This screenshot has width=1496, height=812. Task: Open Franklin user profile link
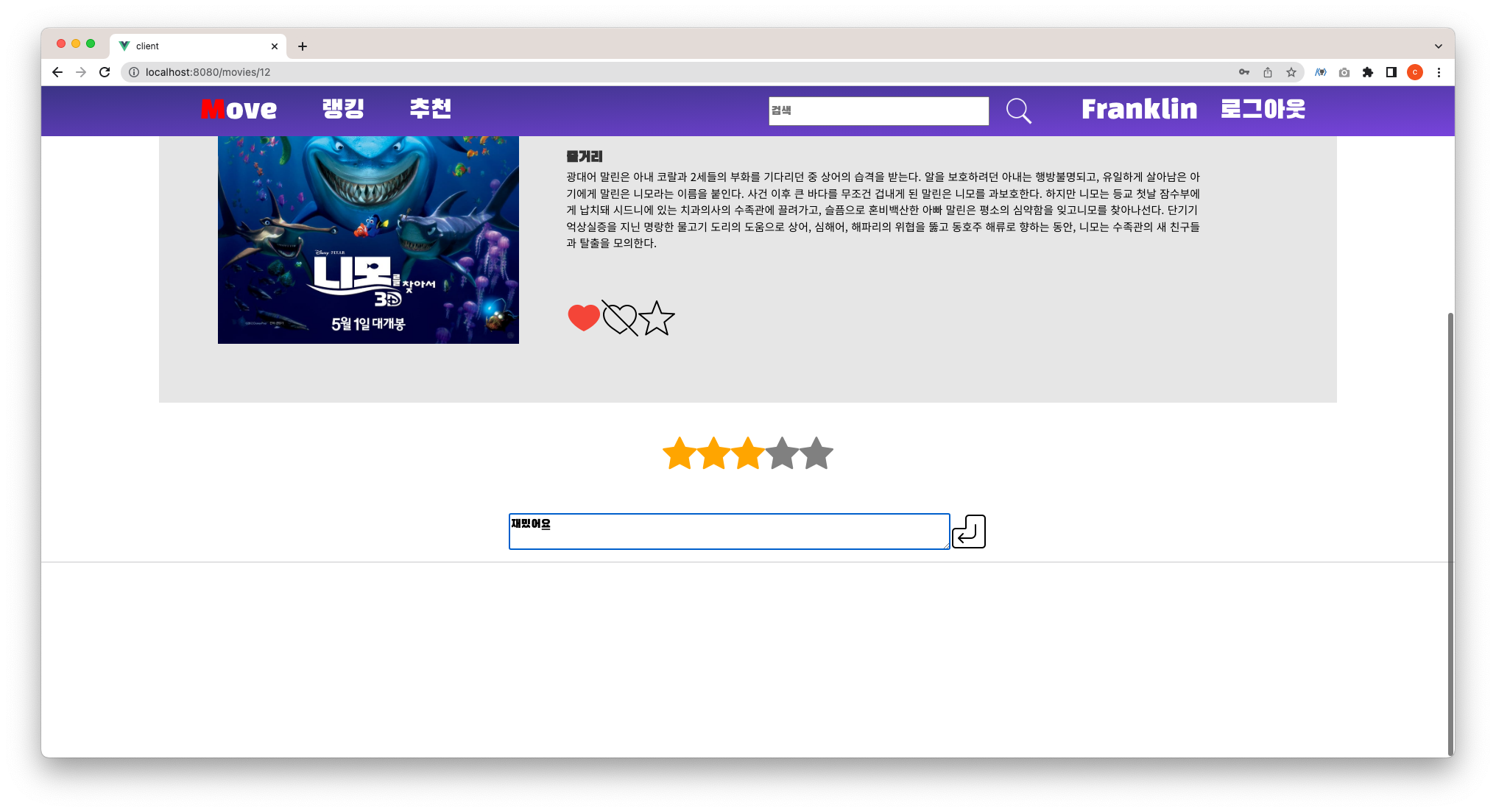coord(1139,109)
